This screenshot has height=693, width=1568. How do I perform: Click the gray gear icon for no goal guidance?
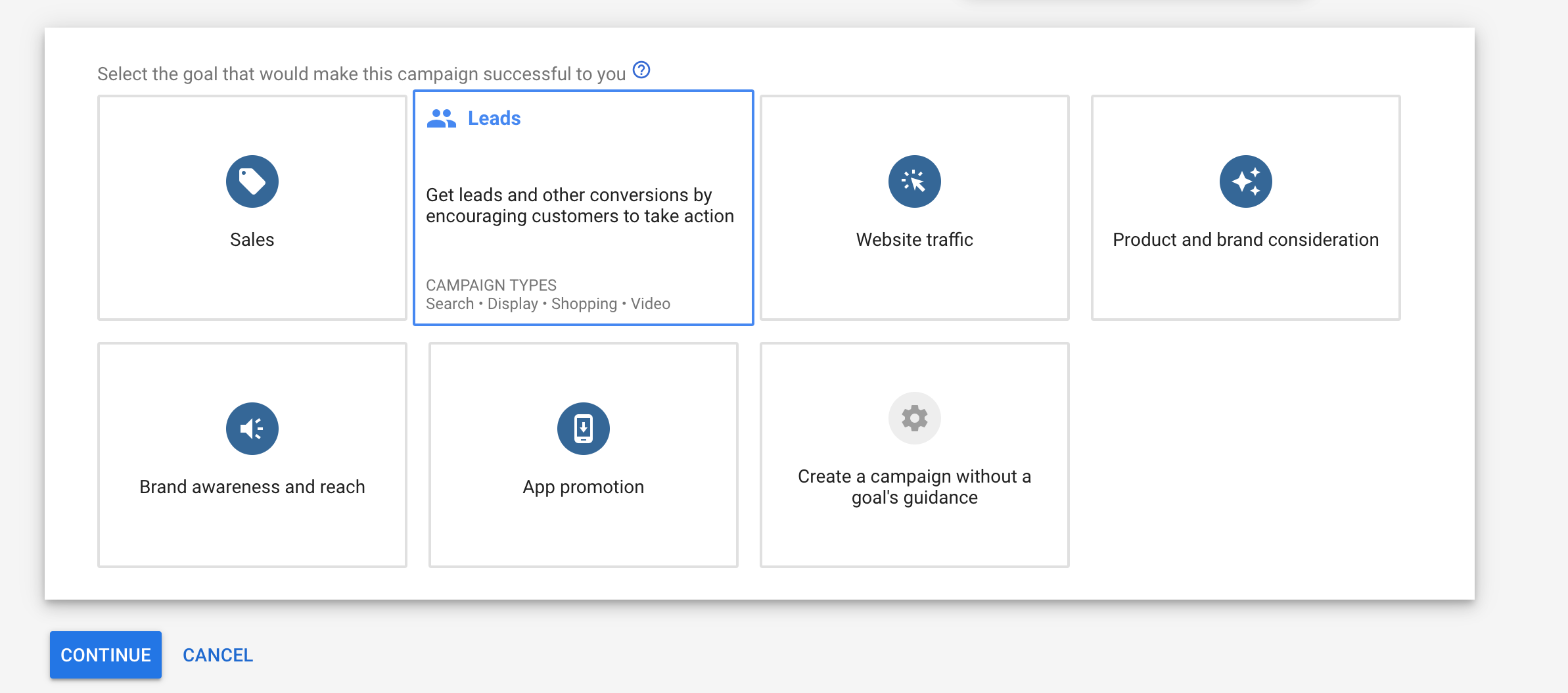[x=915, y=418]
